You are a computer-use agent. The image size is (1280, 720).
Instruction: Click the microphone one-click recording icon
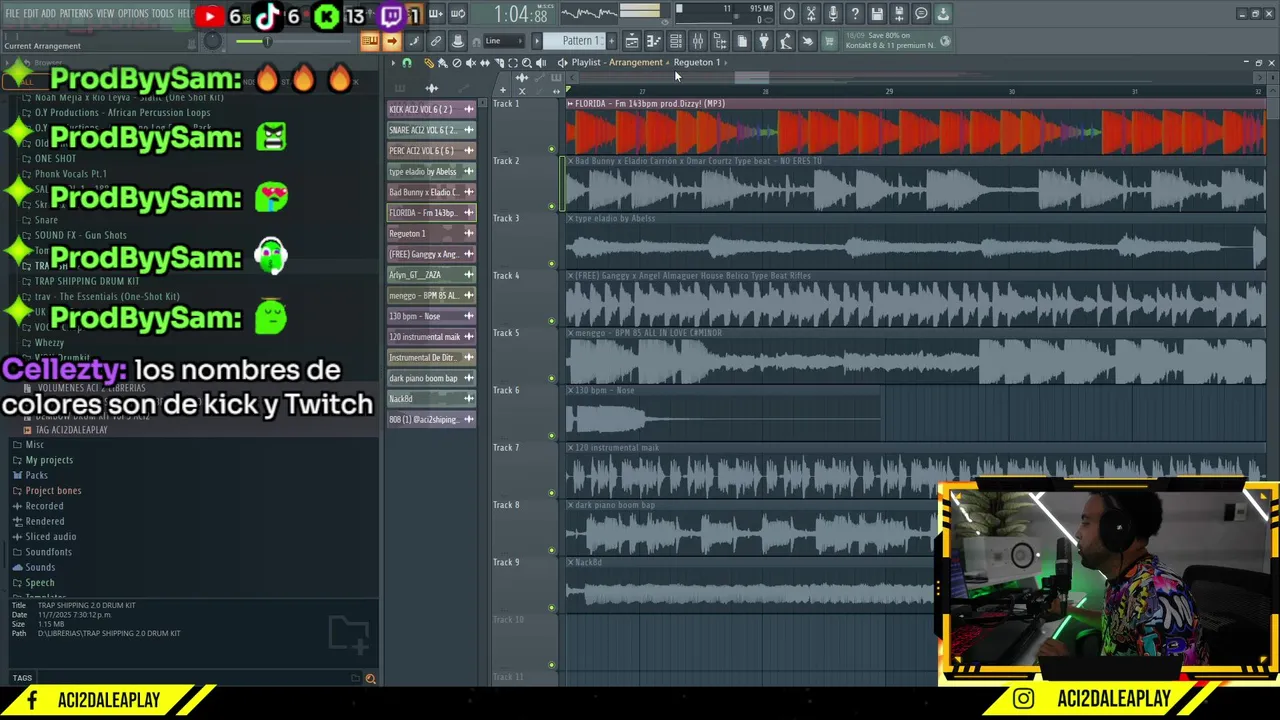(833, 14)
